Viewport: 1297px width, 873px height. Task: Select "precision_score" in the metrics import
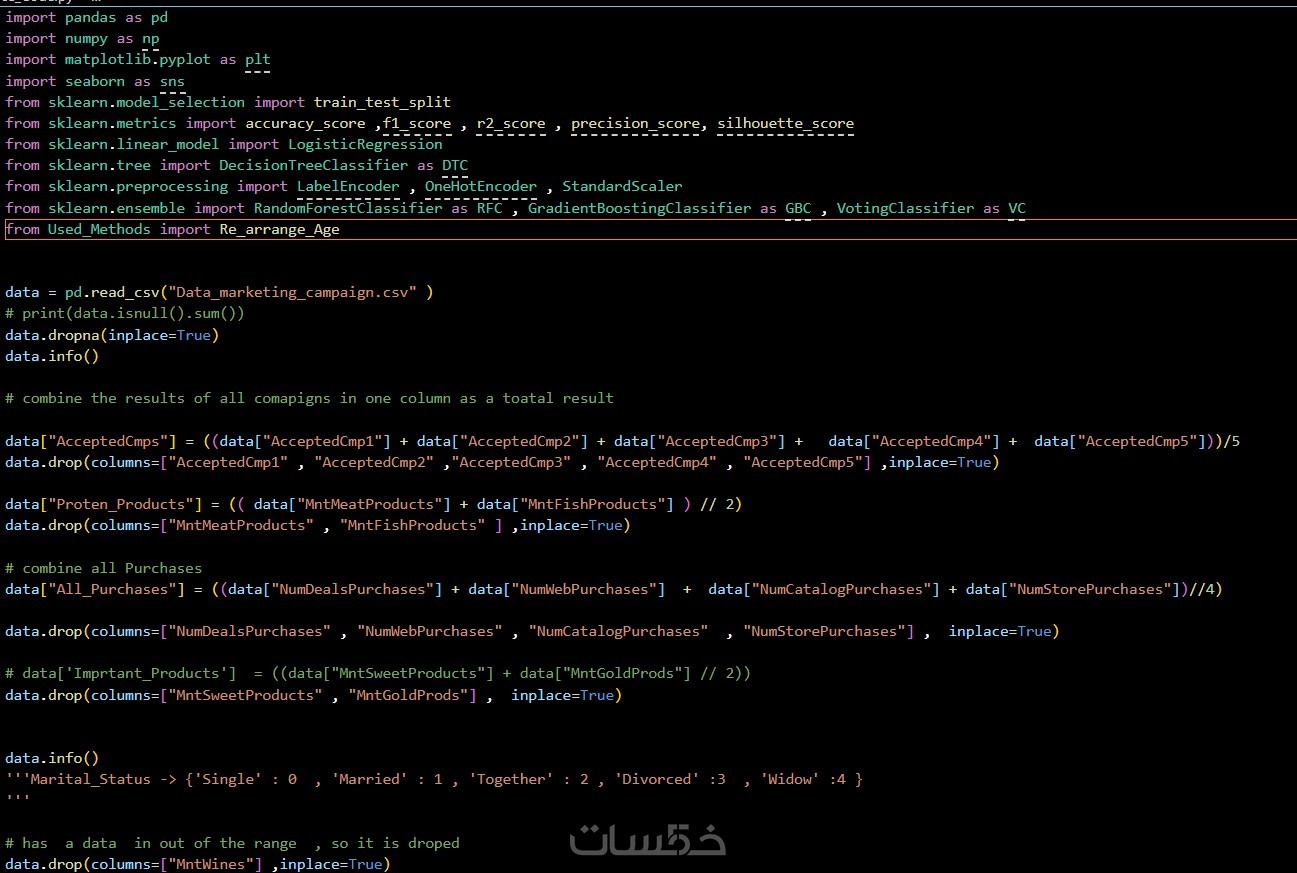(x=635, y=123)
